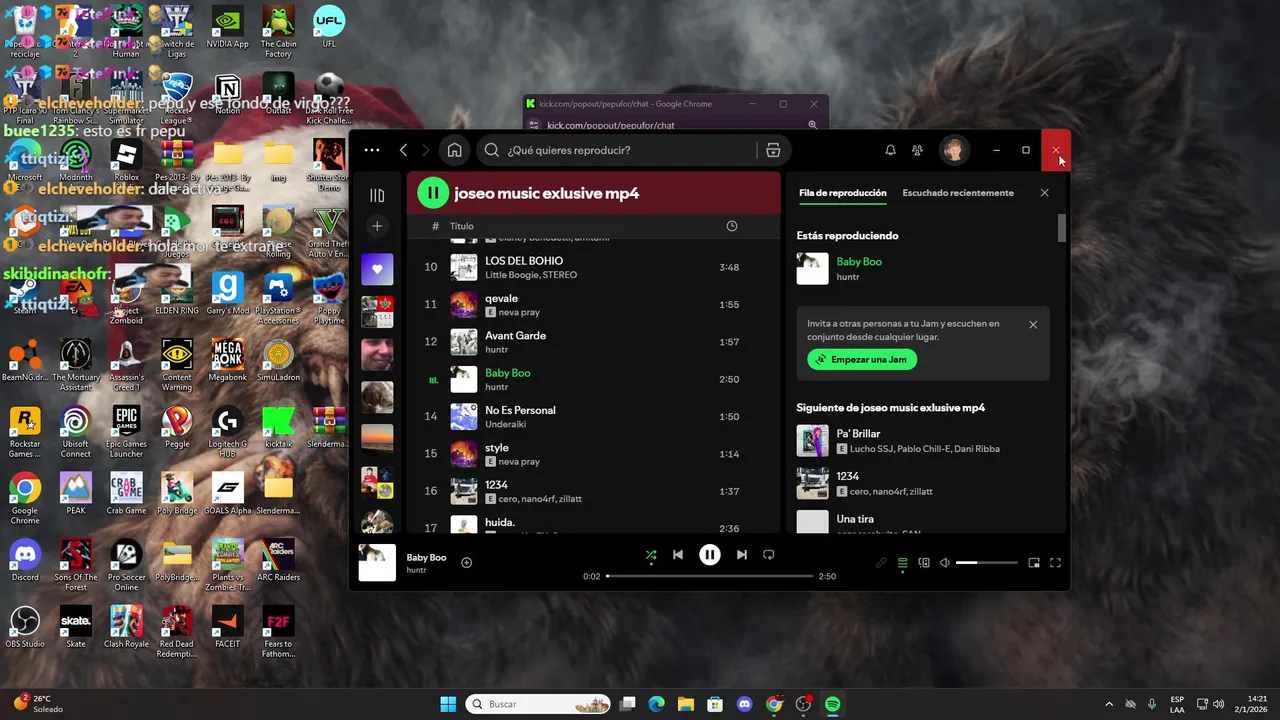
Task: Open weather widget 26°C Soleado
Action: [x=38, y=704]
